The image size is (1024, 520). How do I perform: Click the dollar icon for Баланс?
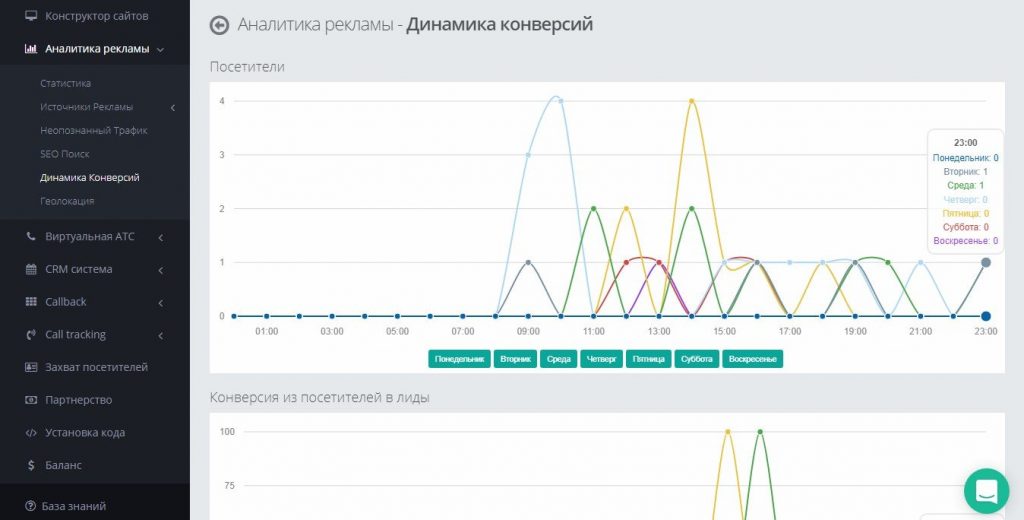tap(31, 465)
